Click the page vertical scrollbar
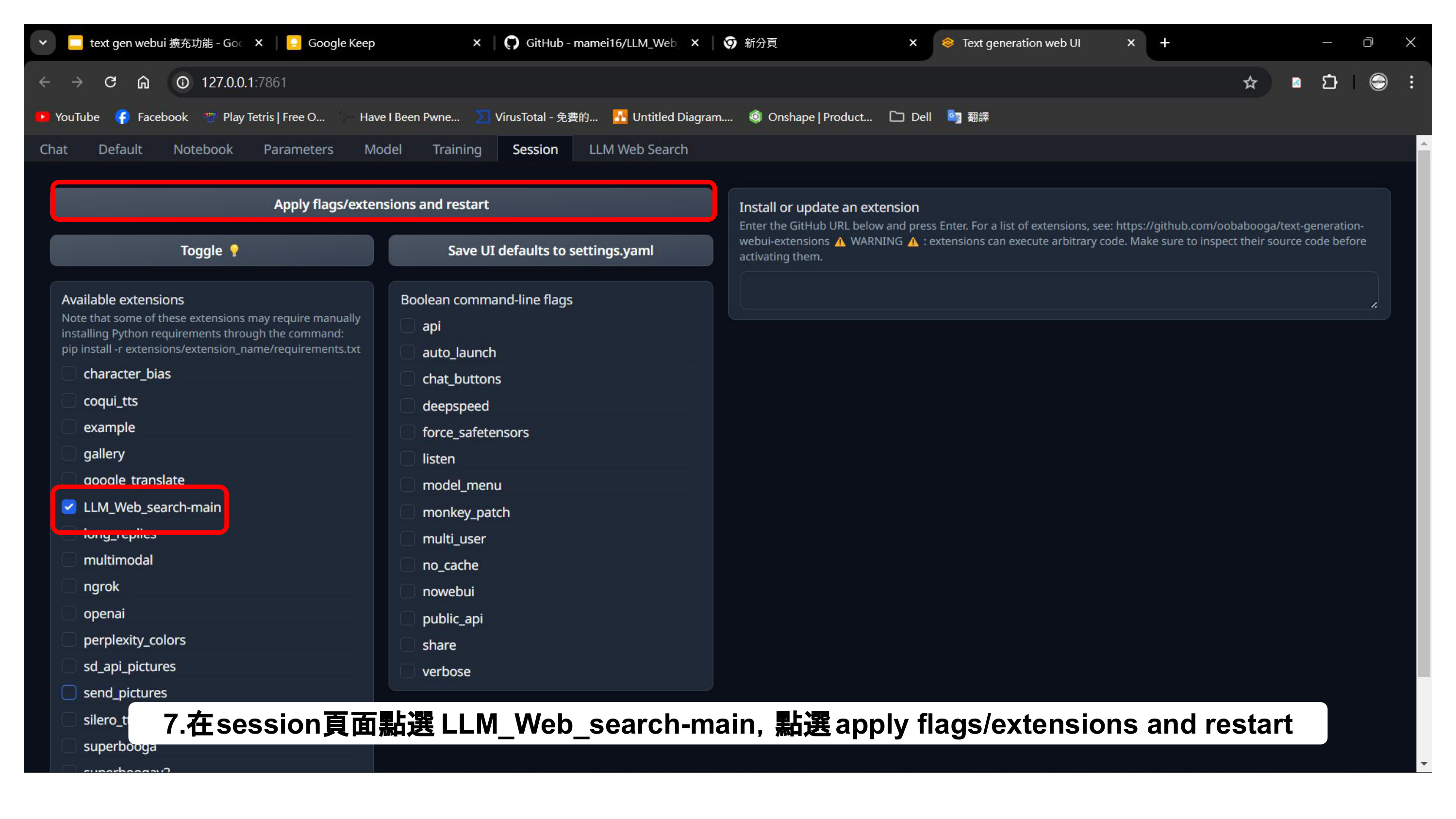The width and height of the screenshot is (1456, 819). click(1424, 412)
